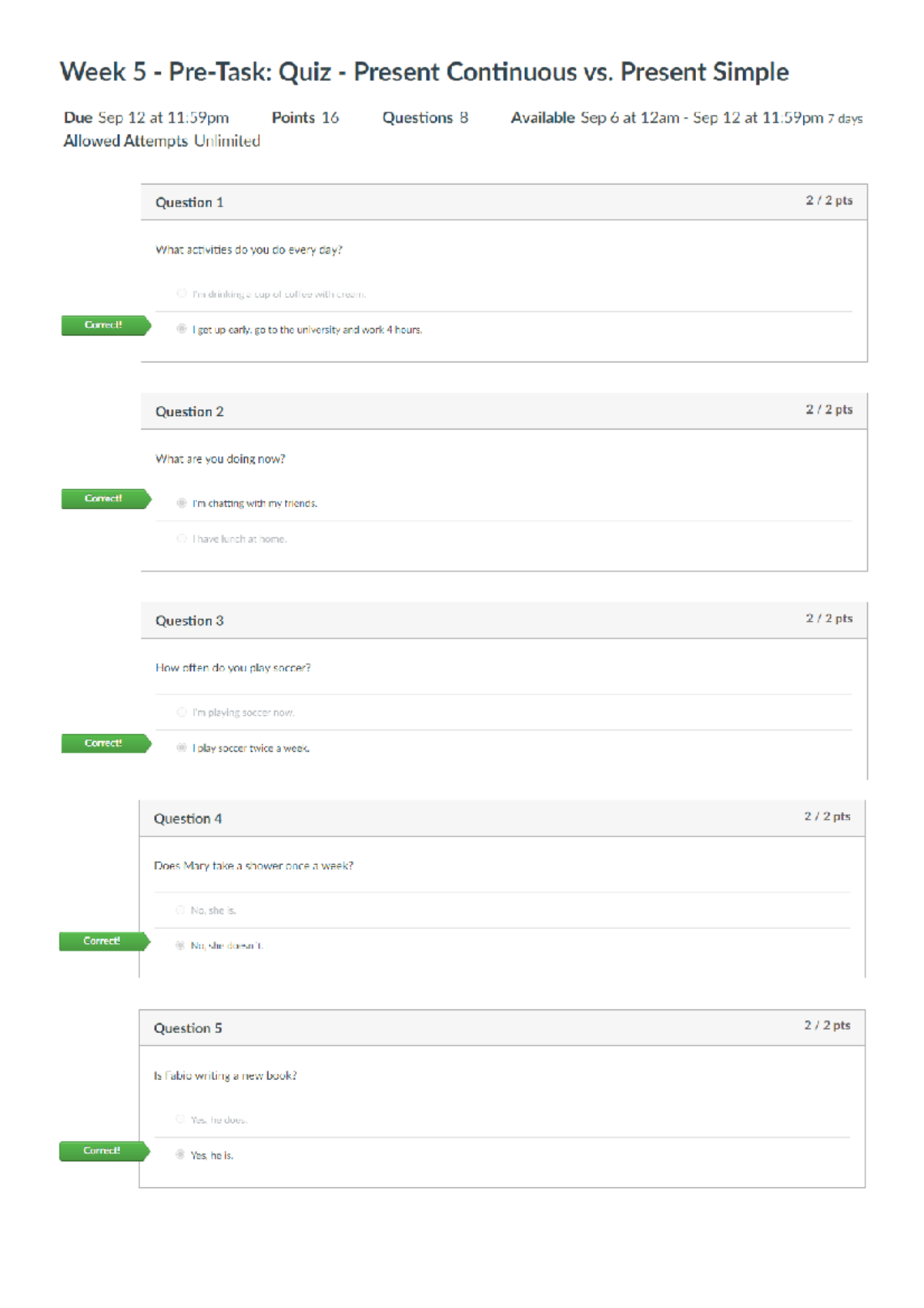
Task: Click the Correct! marker for Question 5
Action: click(x=104, y=1151)
